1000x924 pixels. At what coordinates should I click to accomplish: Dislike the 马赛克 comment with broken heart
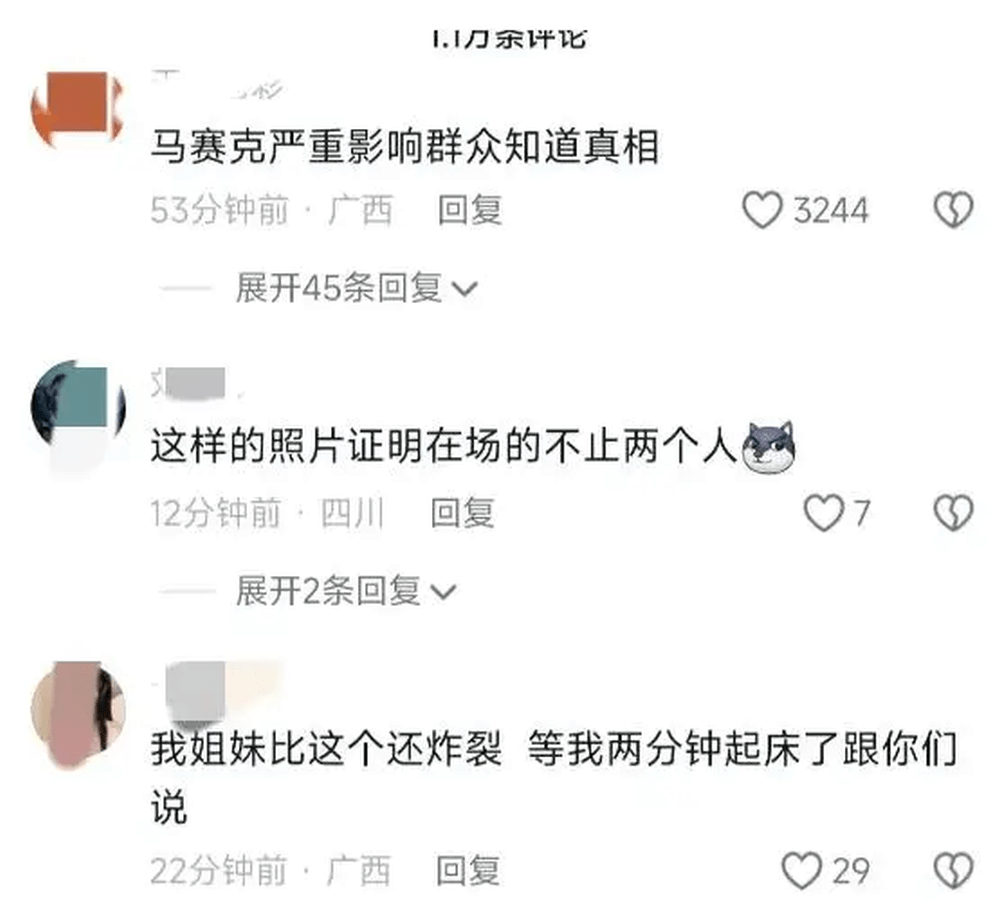(x=953, y=210)
